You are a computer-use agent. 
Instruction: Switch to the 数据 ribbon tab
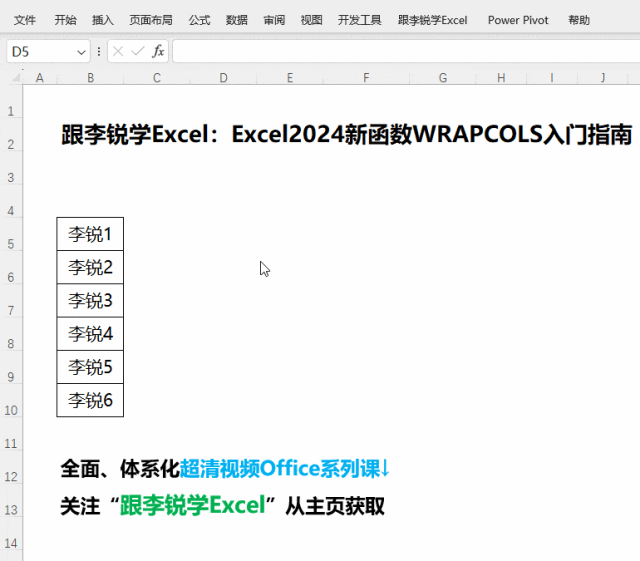[237, 20]
